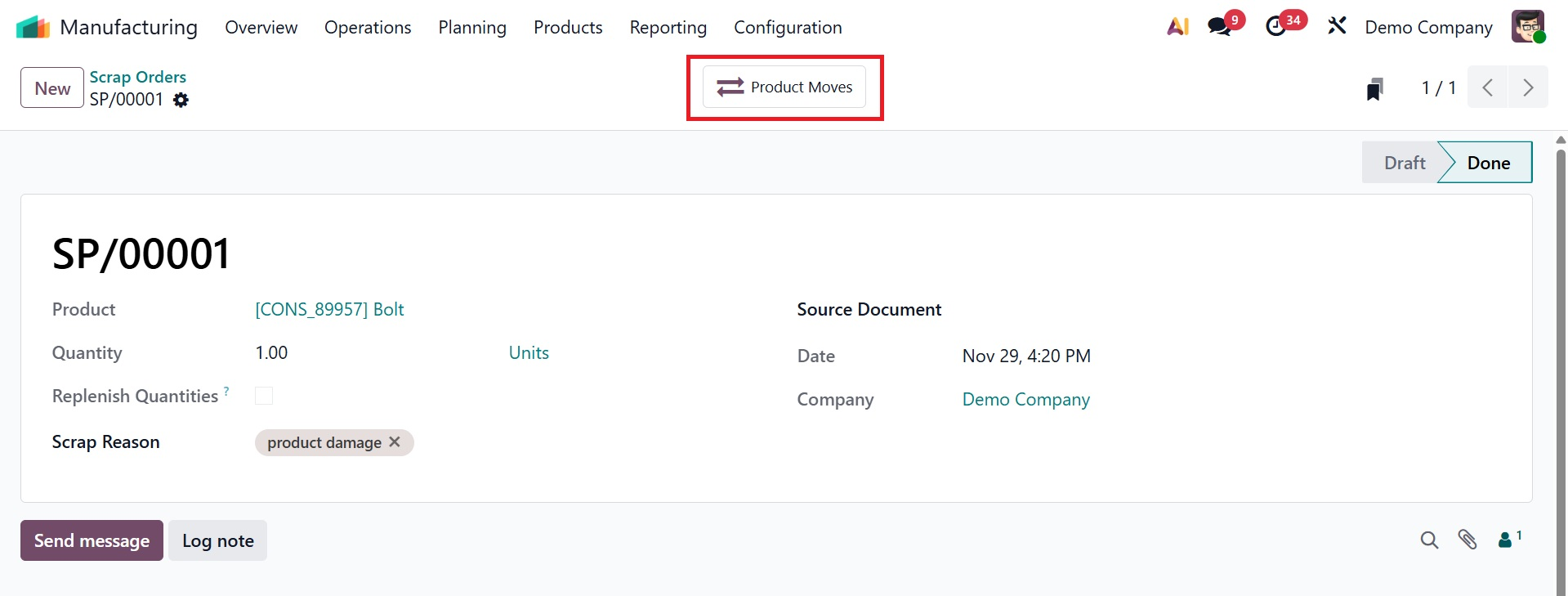Click the debug tools wrench icon

1337,26
